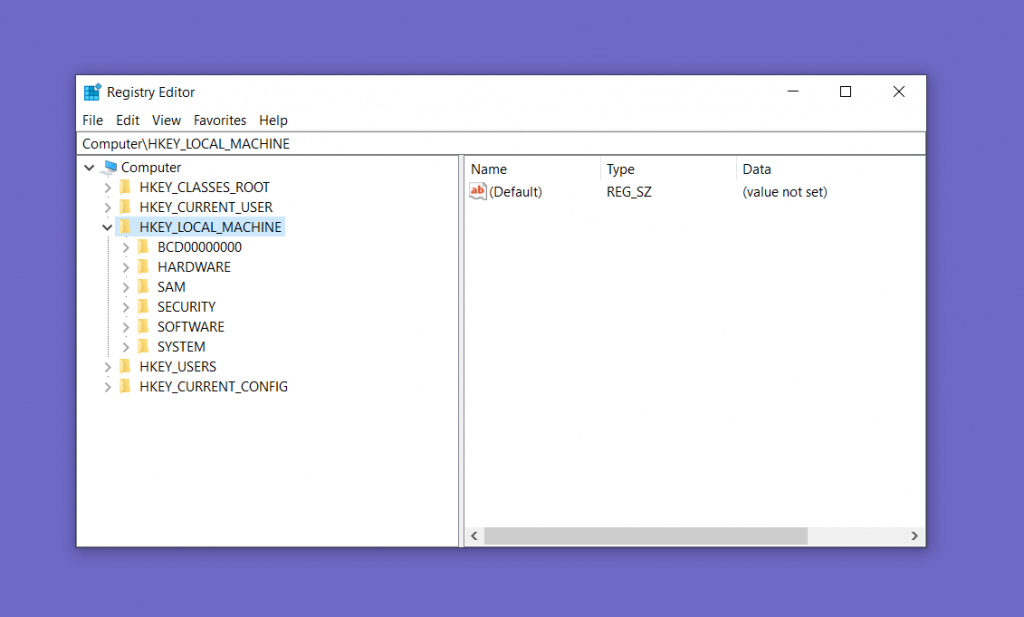This screenshot has height=617, width=1024.
Task: Click the Computer icon in the tree
Action: coord(110,168)
